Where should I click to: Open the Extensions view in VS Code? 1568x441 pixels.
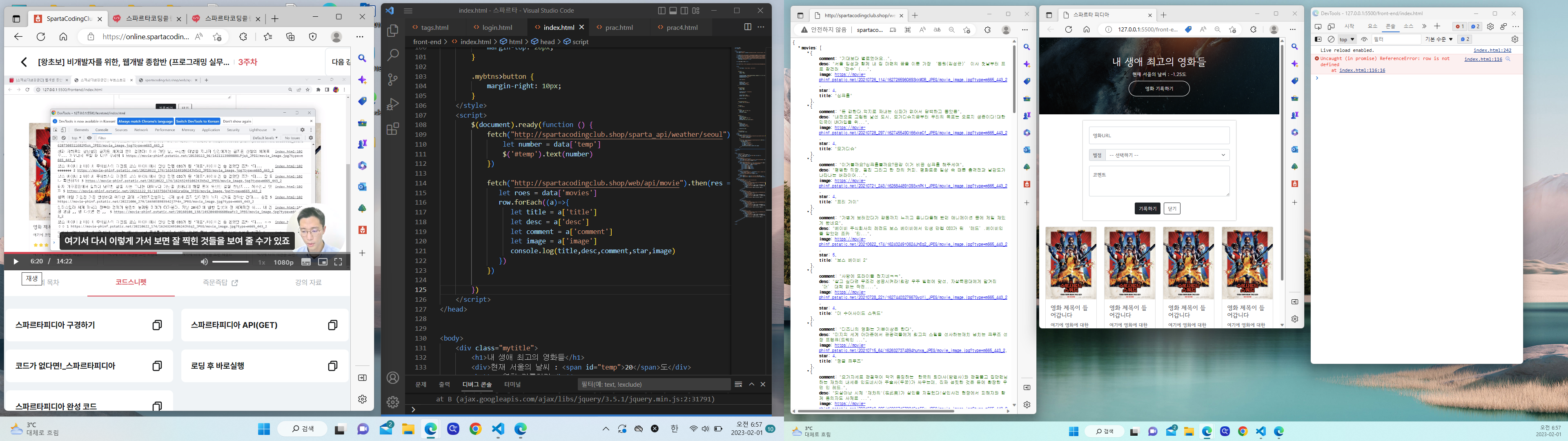click(x=393, y=129)
